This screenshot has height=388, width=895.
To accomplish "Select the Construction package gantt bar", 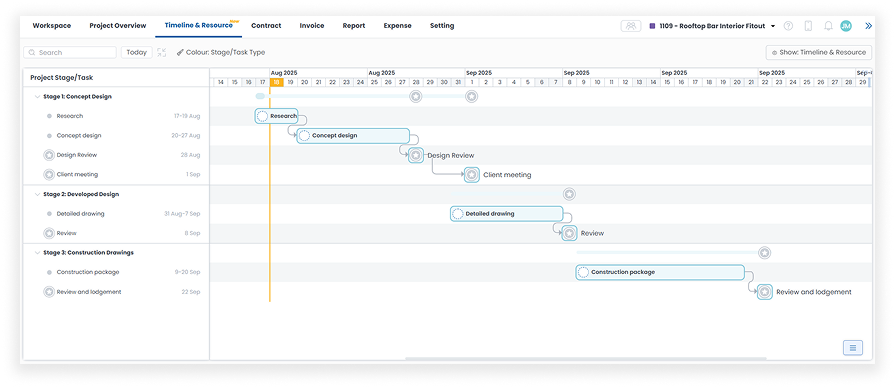I will [x=660, y=272].
